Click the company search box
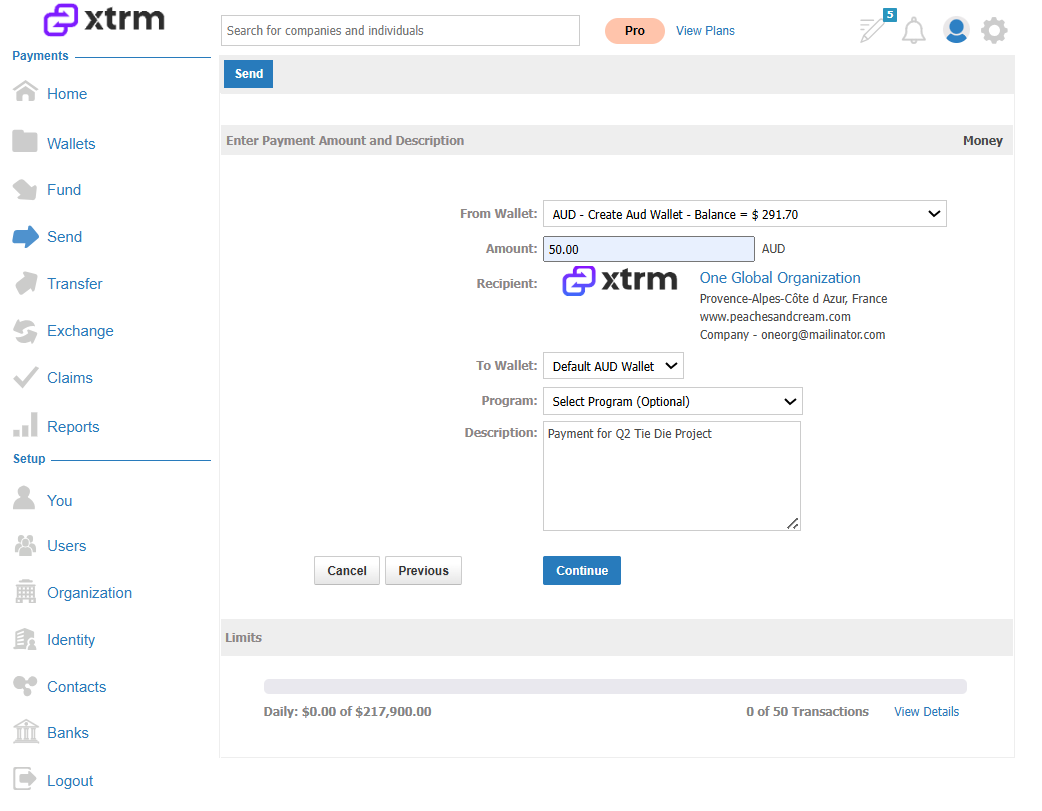 click(x=400, y=31)
